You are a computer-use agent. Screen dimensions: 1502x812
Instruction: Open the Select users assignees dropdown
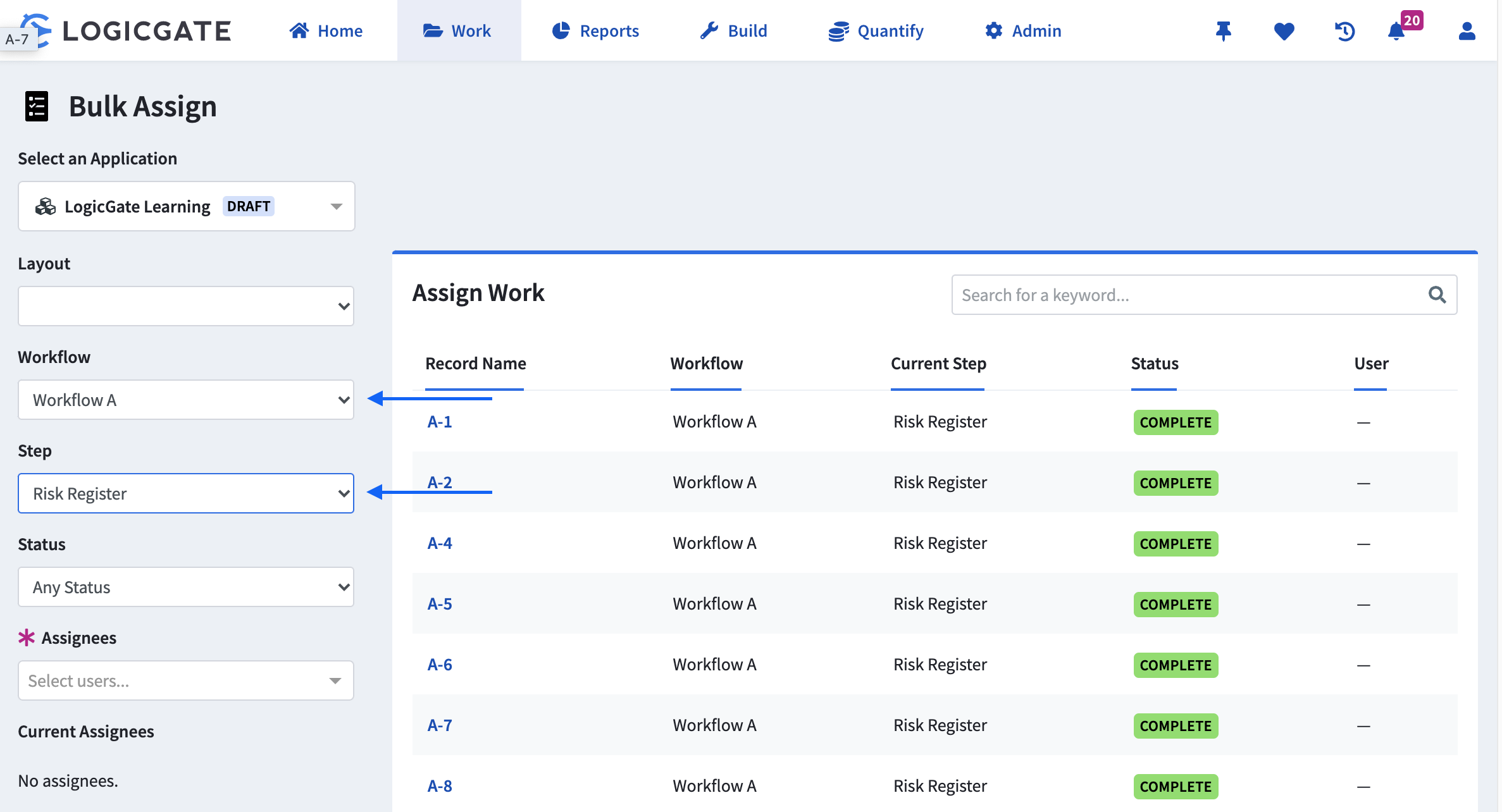[186, 680]
